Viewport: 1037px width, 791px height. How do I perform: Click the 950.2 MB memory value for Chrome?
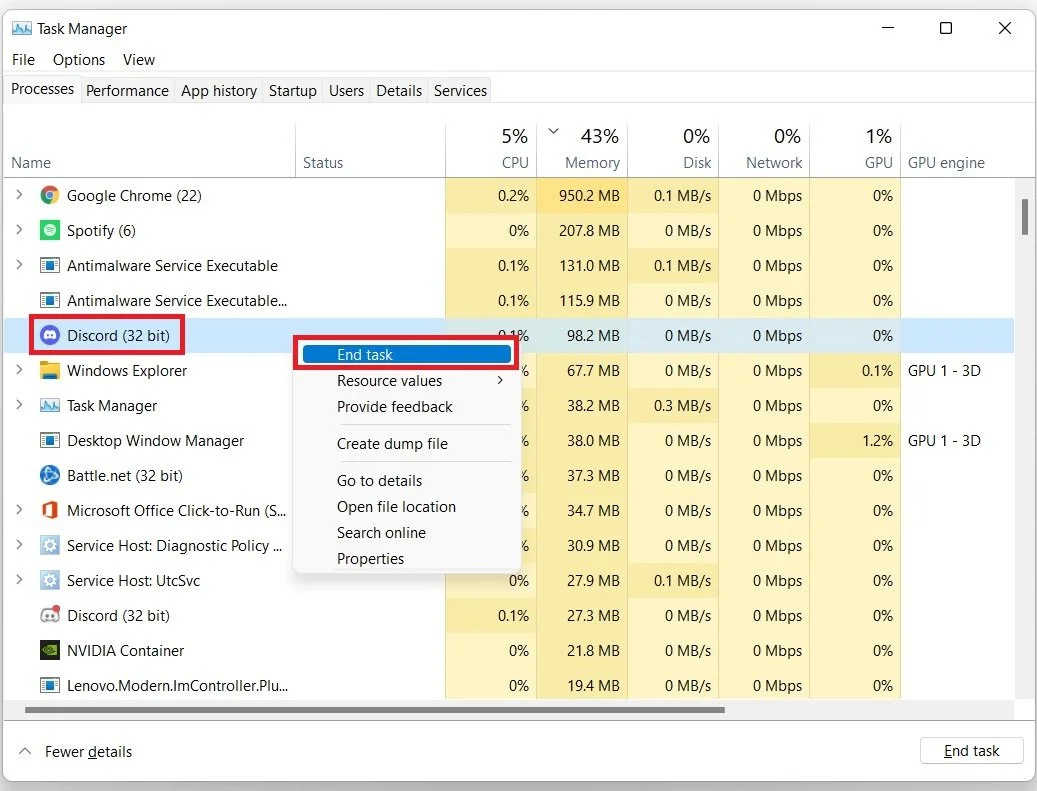(589, 196)
